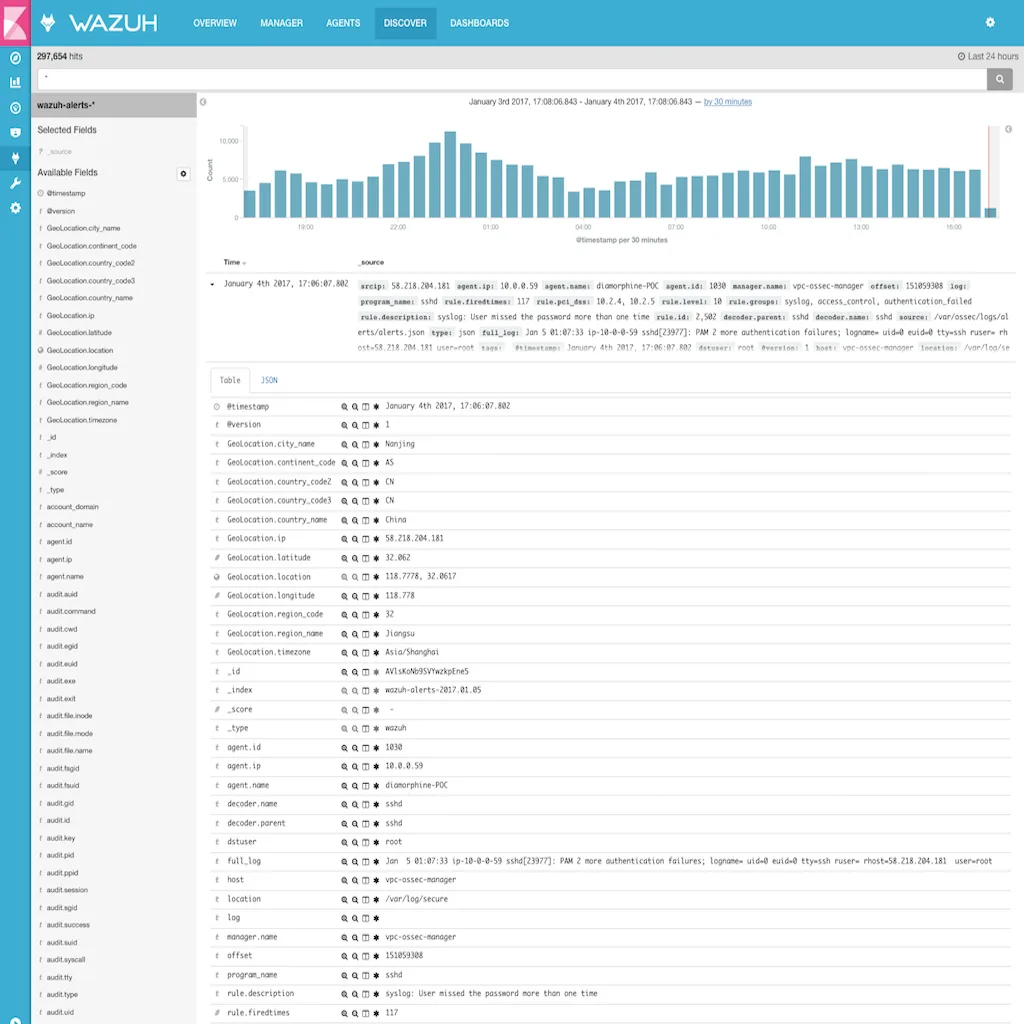
Task: Filter out value on GeoLocation.country_name row
Action: 355,520
